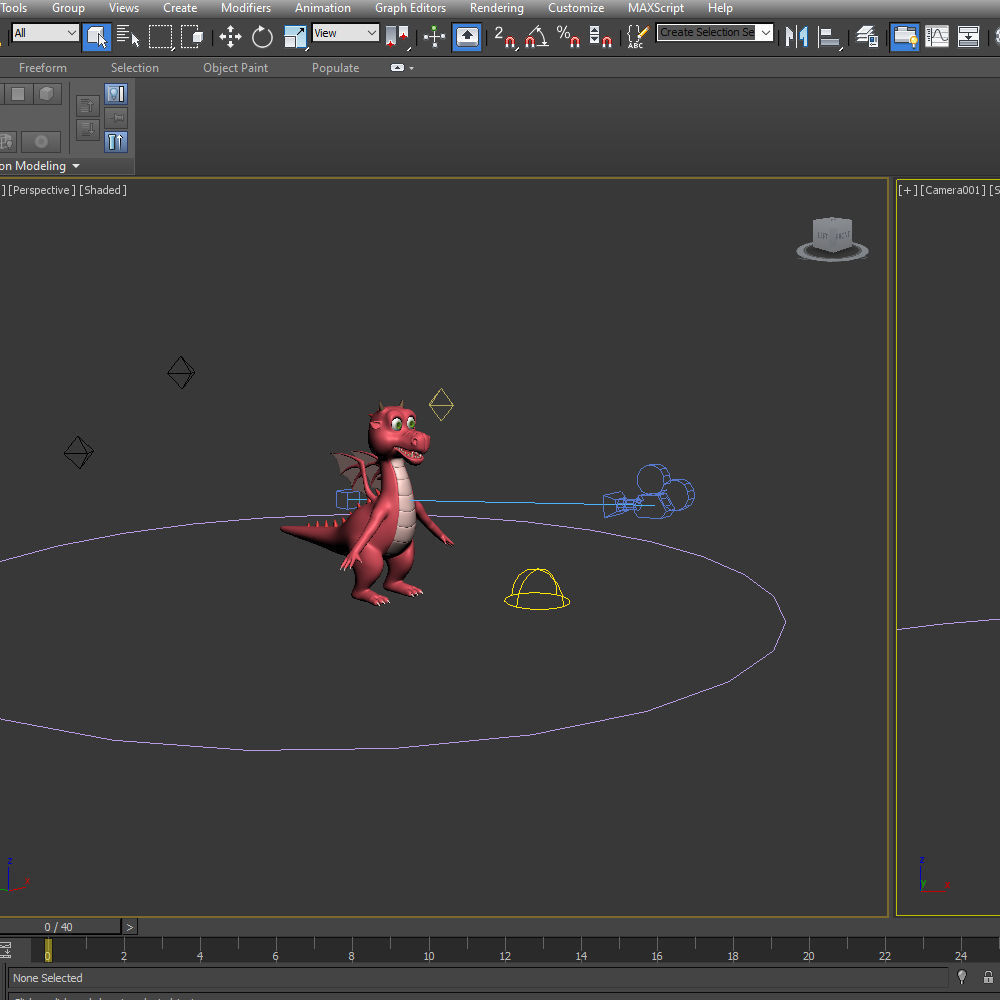Switch to the Selection ribbon tab
1000x1000 pixels.
[135, 68]
